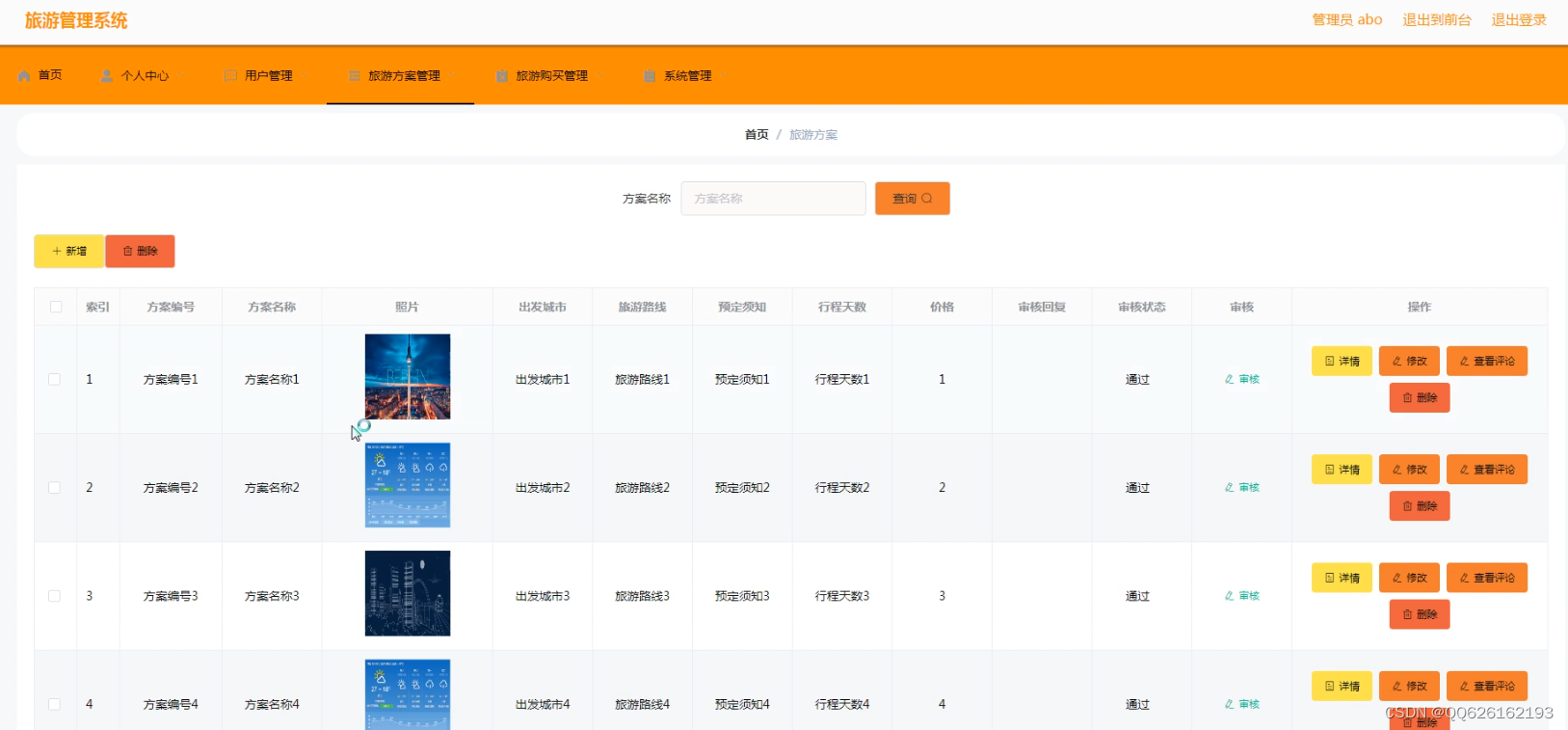Open the night city thumbnail in row 3
The width and height of the screenshot is (1568, 730).
[408, 593]
